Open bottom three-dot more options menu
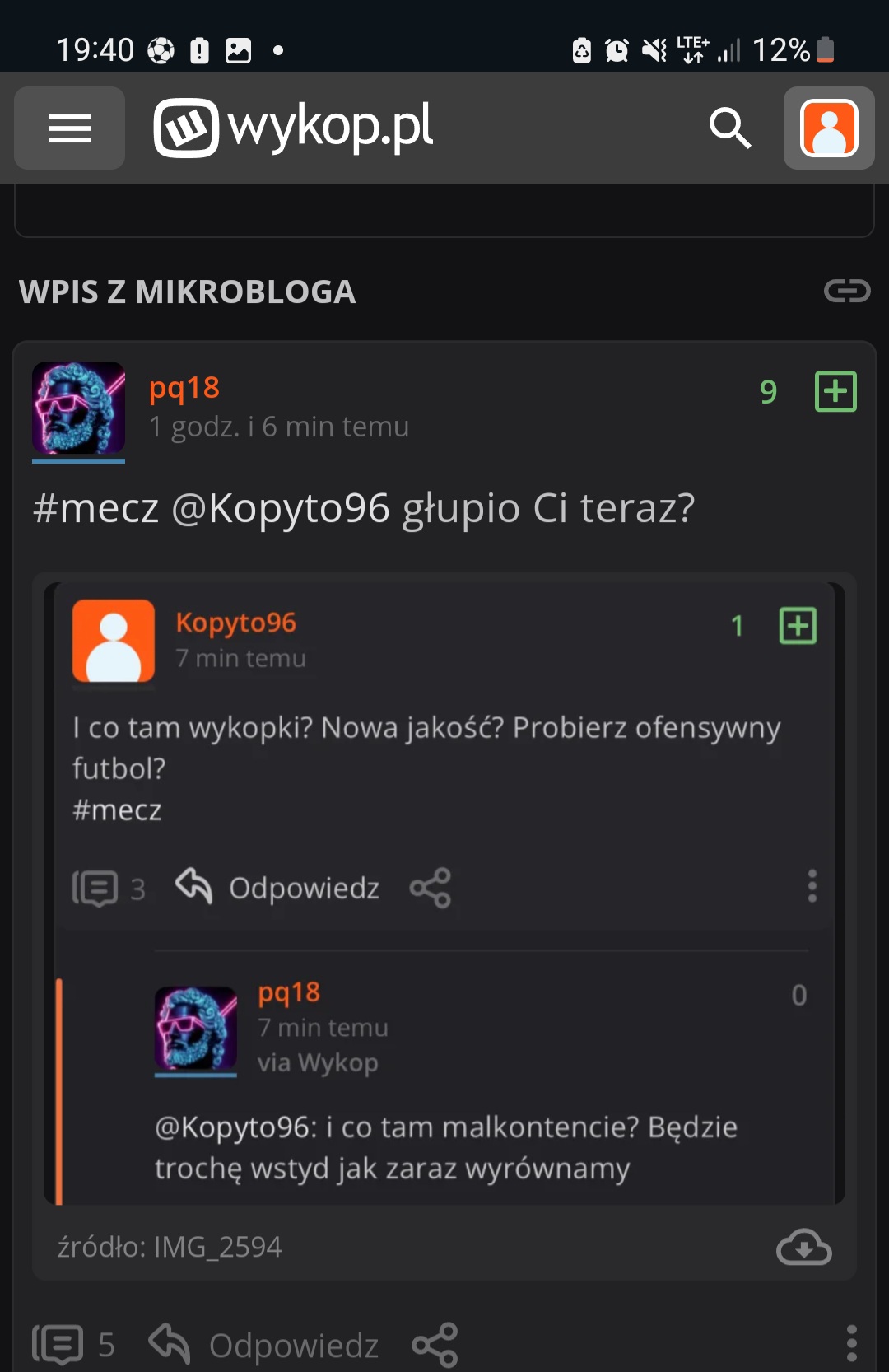The height and width of the screenshot is (1372, 889). (x=851, y=1343)
